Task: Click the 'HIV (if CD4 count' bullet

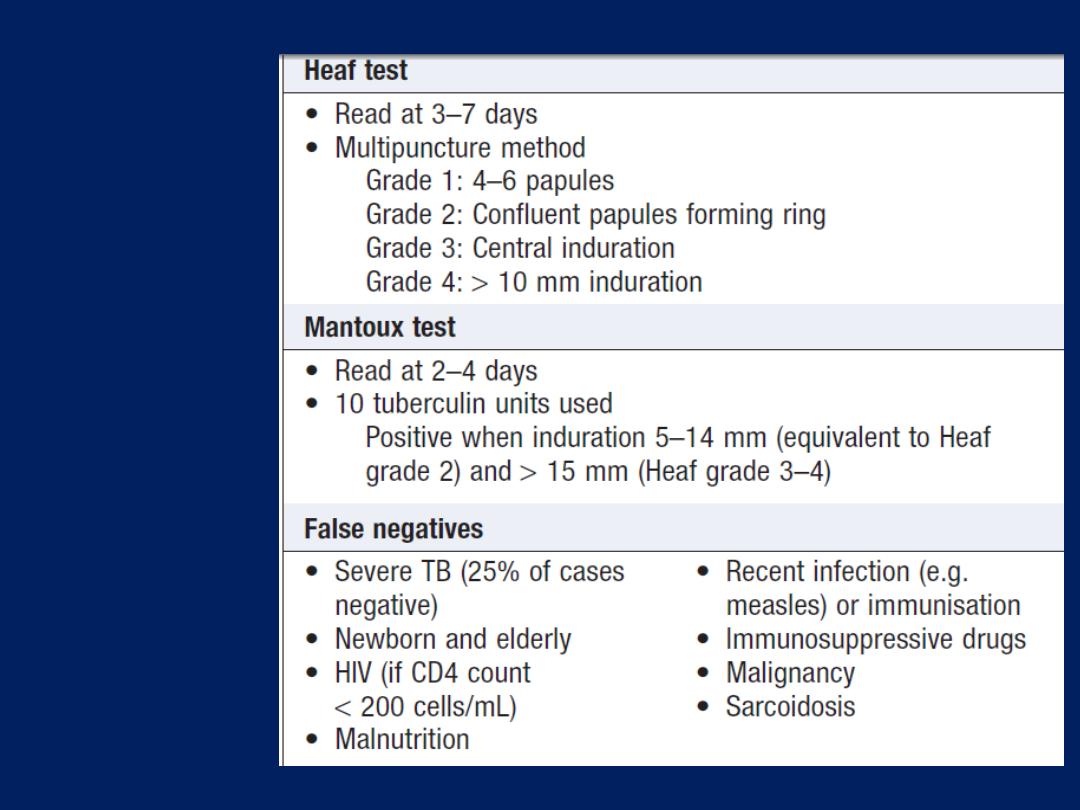Action: (x=433, y=673)
